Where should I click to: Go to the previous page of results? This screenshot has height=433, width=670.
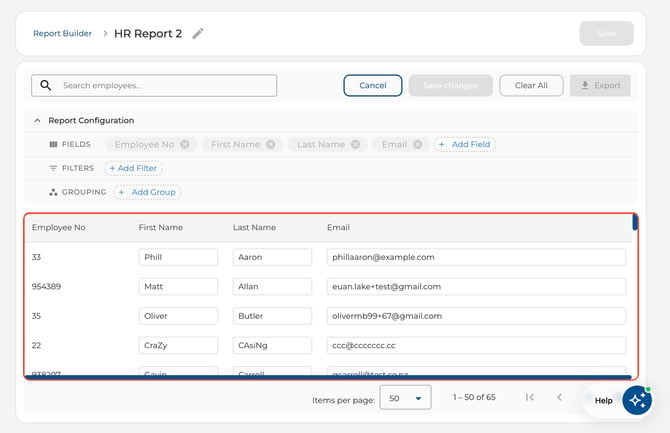(559, 397)
